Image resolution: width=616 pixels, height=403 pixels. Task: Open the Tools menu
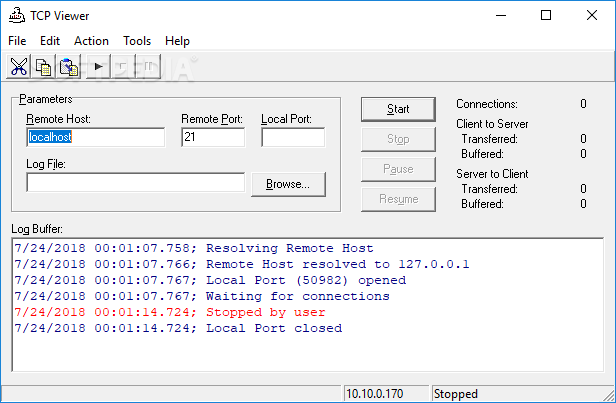pos(137,41)
